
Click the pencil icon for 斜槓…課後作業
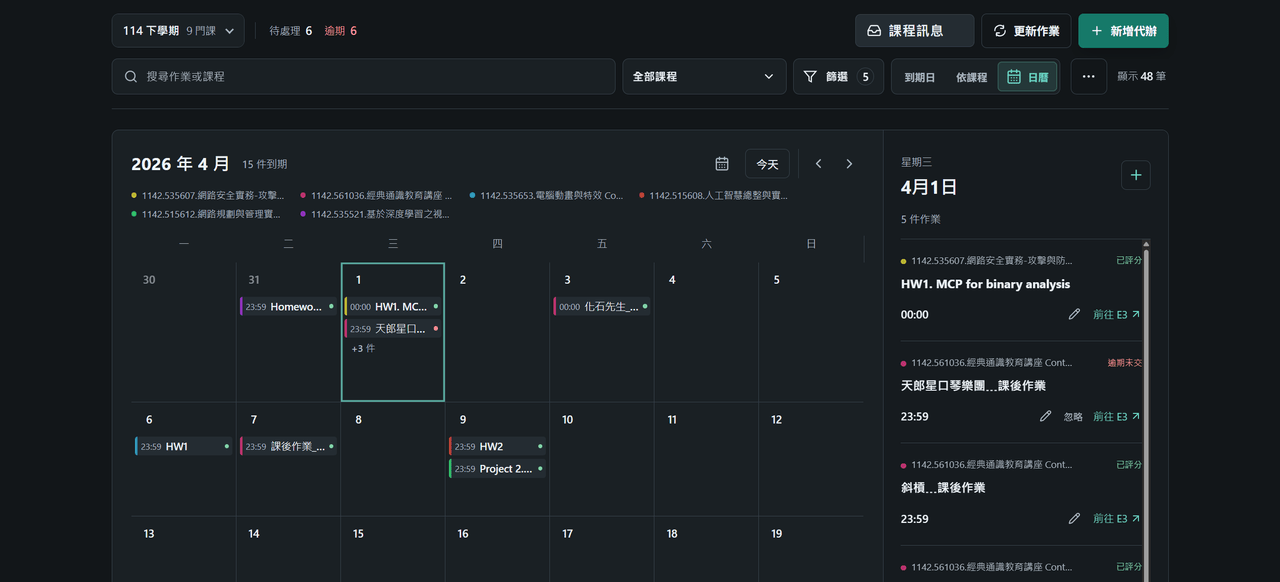coord(1074,518)
